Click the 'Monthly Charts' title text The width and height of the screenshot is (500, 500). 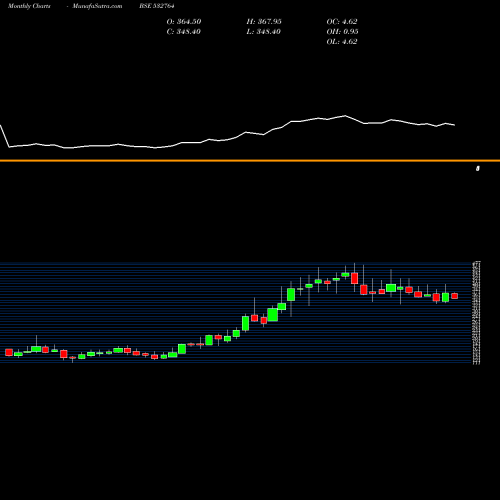pyautogui.click(x=29, y=6)
